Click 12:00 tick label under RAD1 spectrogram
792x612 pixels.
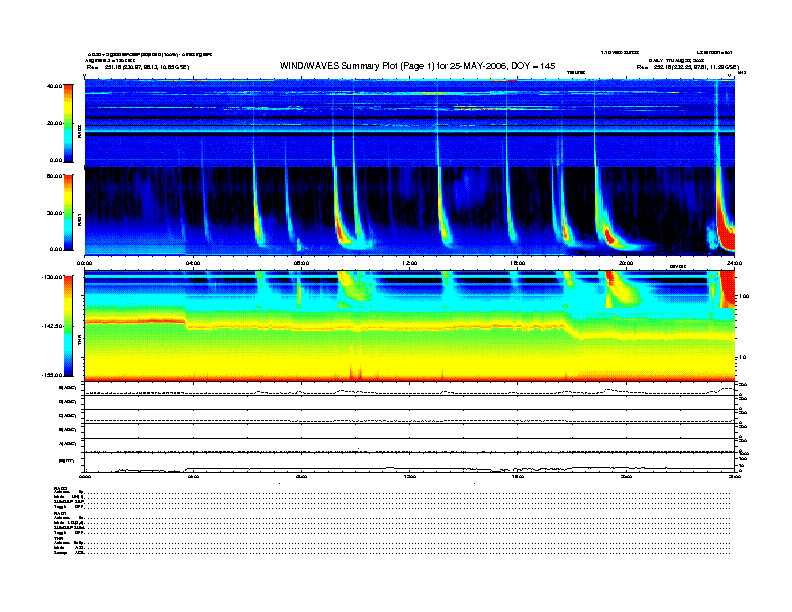coord(410,263)
